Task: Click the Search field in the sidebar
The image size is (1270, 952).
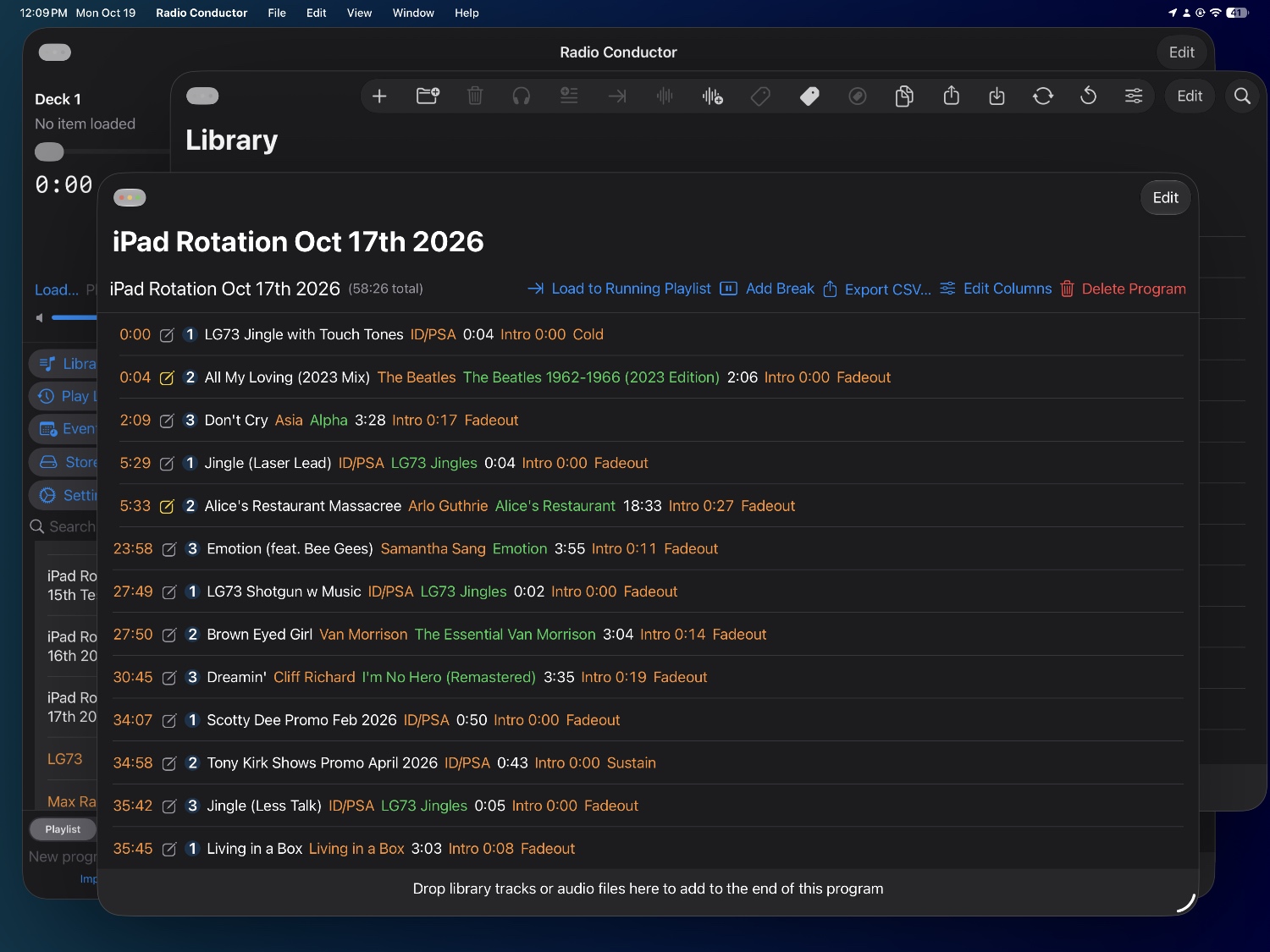Action: (63, 526)
